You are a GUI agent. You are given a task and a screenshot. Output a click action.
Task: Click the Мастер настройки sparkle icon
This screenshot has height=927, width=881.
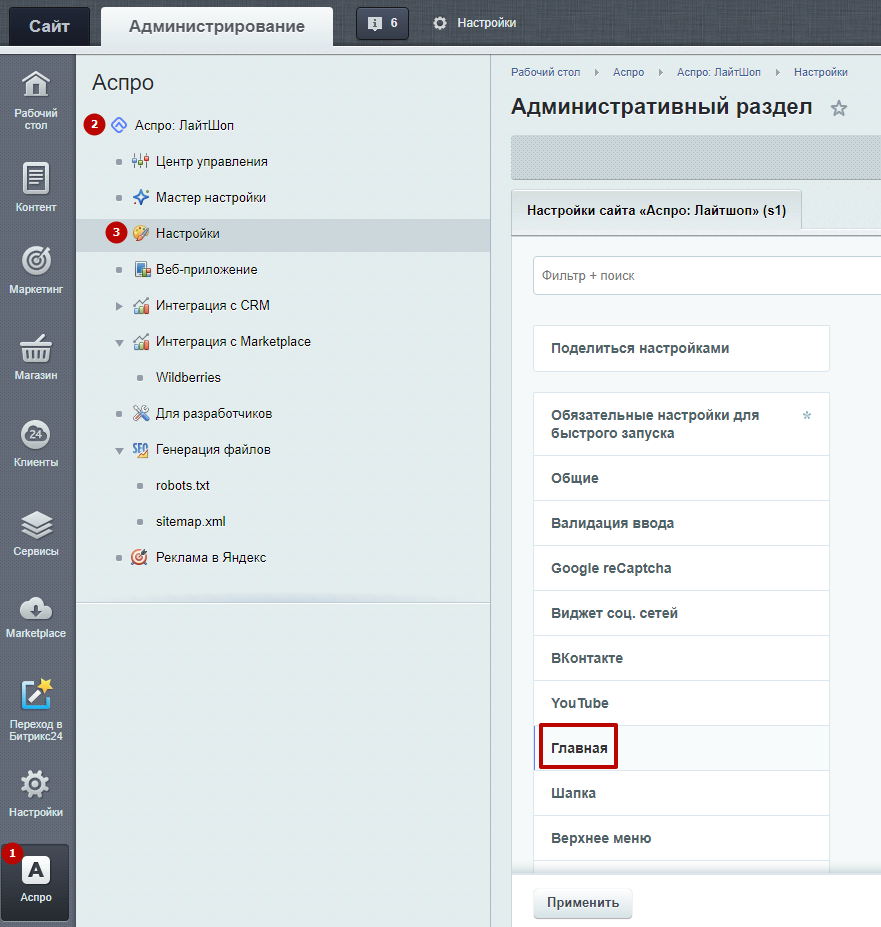point(141,197)
